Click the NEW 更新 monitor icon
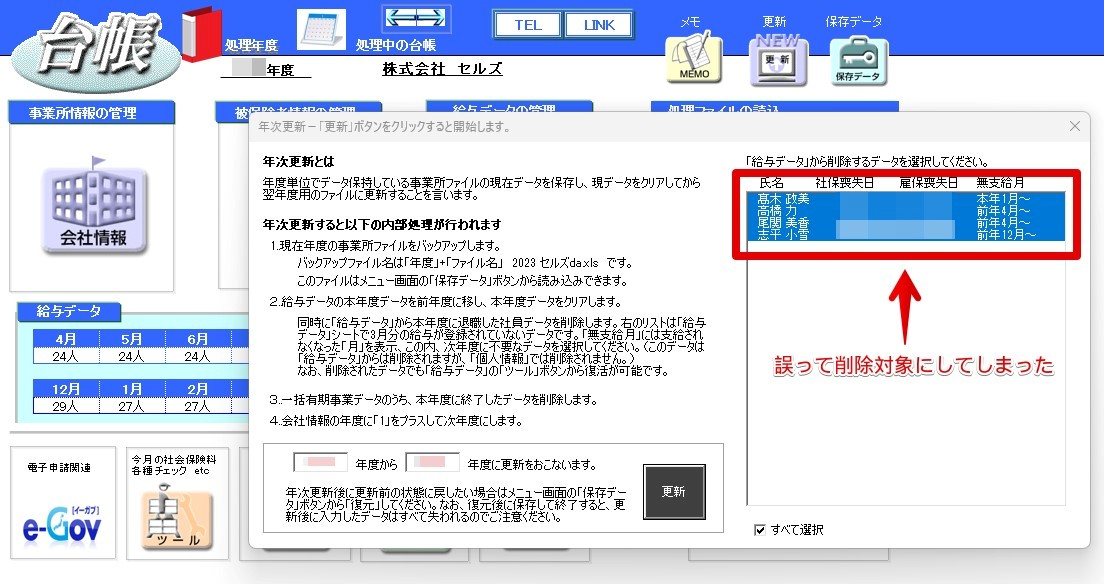Image resolution: width=1104 pixels, height=584 pixels. point(778,60)
